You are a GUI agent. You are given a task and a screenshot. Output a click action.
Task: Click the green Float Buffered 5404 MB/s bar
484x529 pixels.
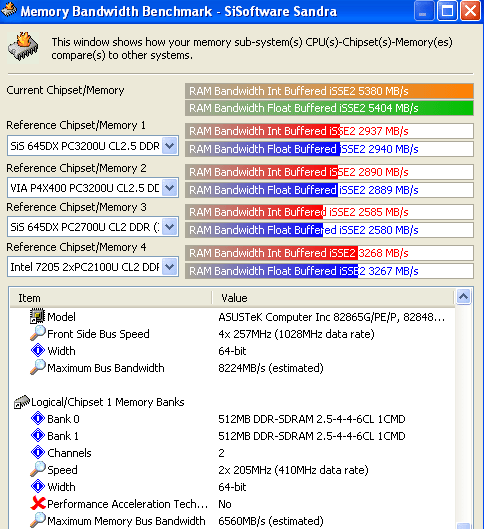pyautogui.click(x=329, y=108)
